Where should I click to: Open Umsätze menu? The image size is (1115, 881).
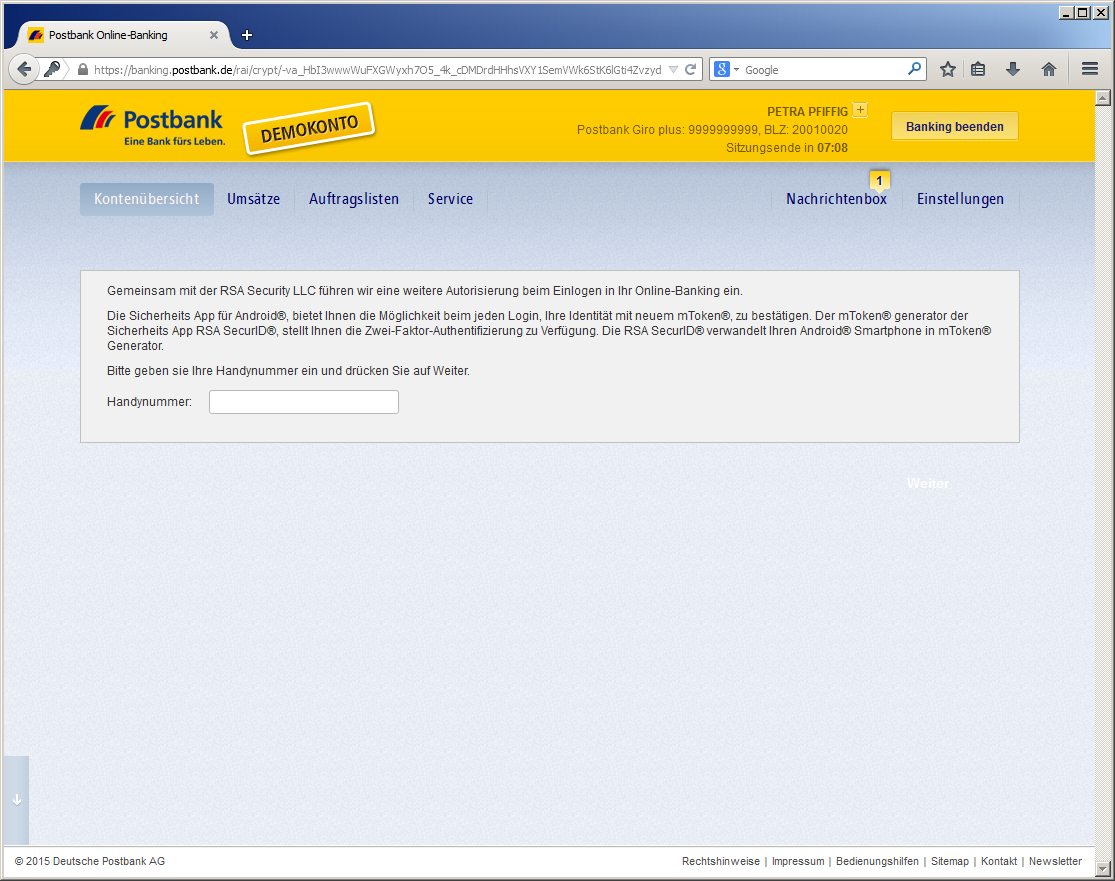tap(253, 199)
